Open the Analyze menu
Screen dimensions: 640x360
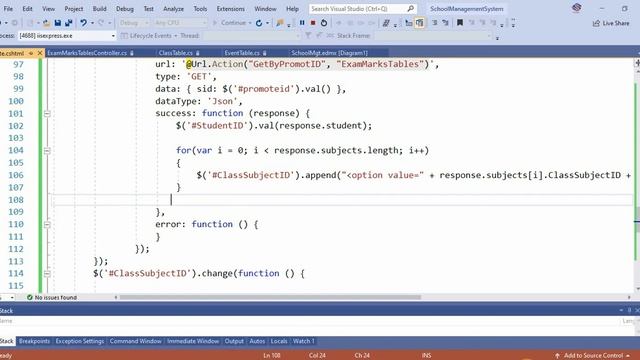pos(173,9)
